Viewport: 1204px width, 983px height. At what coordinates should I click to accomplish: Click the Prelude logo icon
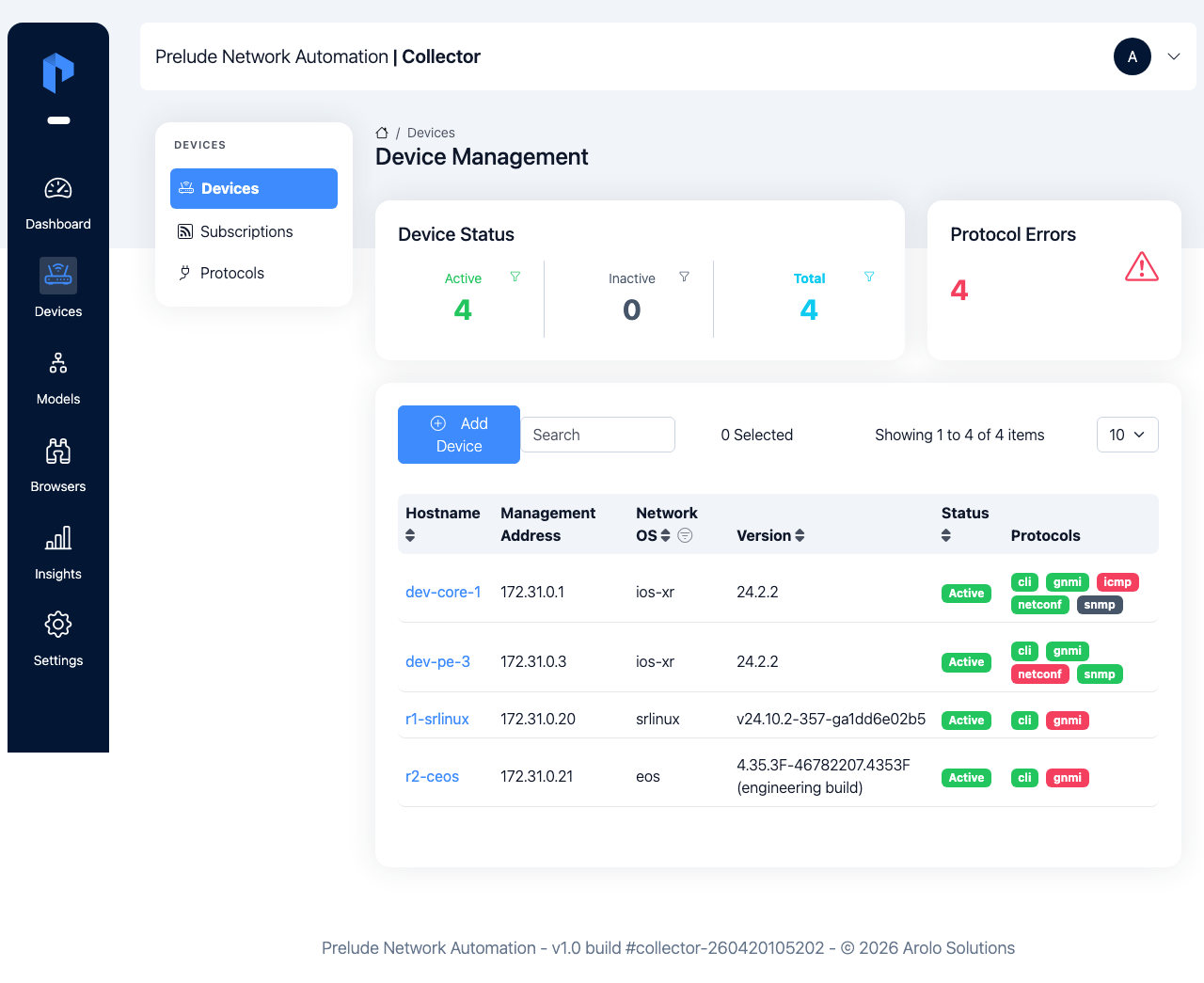[x=58, y=72]
